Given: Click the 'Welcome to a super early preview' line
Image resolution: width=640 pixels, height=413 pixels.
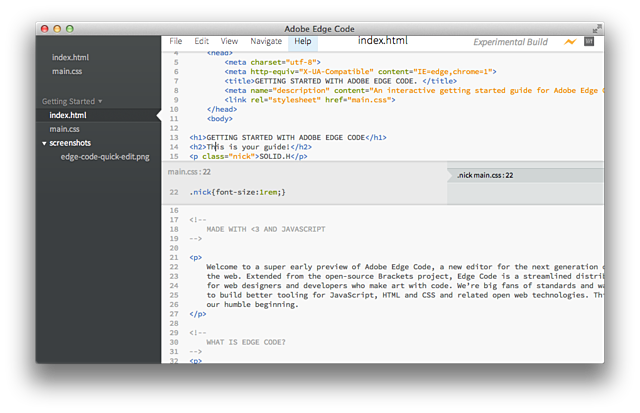Looking at the screenshot, I should click(404, 267).
